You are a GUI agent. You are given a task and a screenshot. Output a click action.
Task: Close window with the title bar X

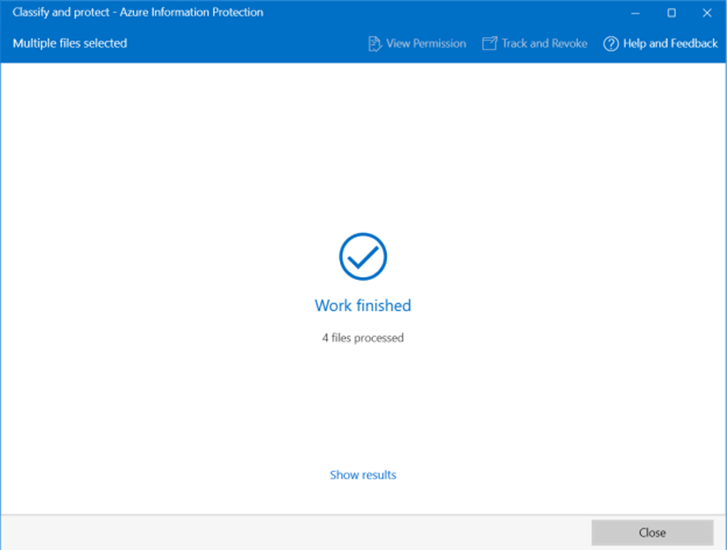(x=707, y=13)
